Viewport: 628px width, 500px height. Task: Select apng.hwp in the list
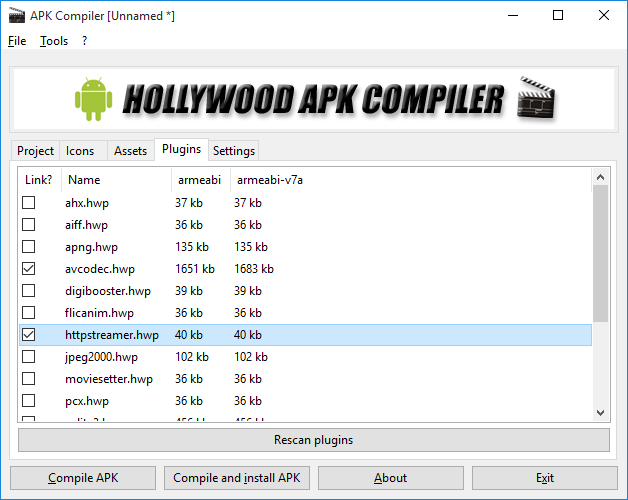tap(91, 247)
